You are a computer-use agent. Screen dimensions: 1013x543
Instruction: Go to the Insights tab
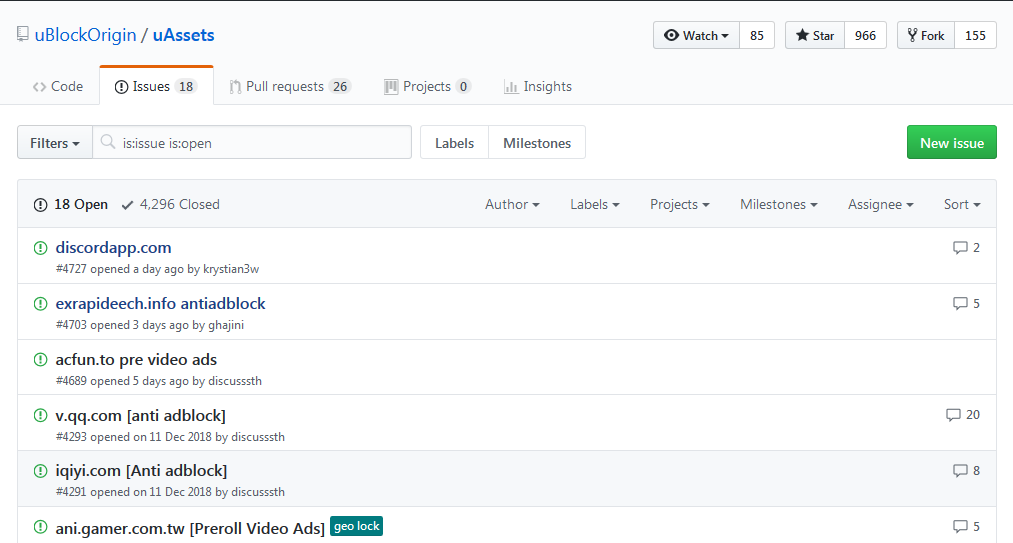tap(538, 87)
